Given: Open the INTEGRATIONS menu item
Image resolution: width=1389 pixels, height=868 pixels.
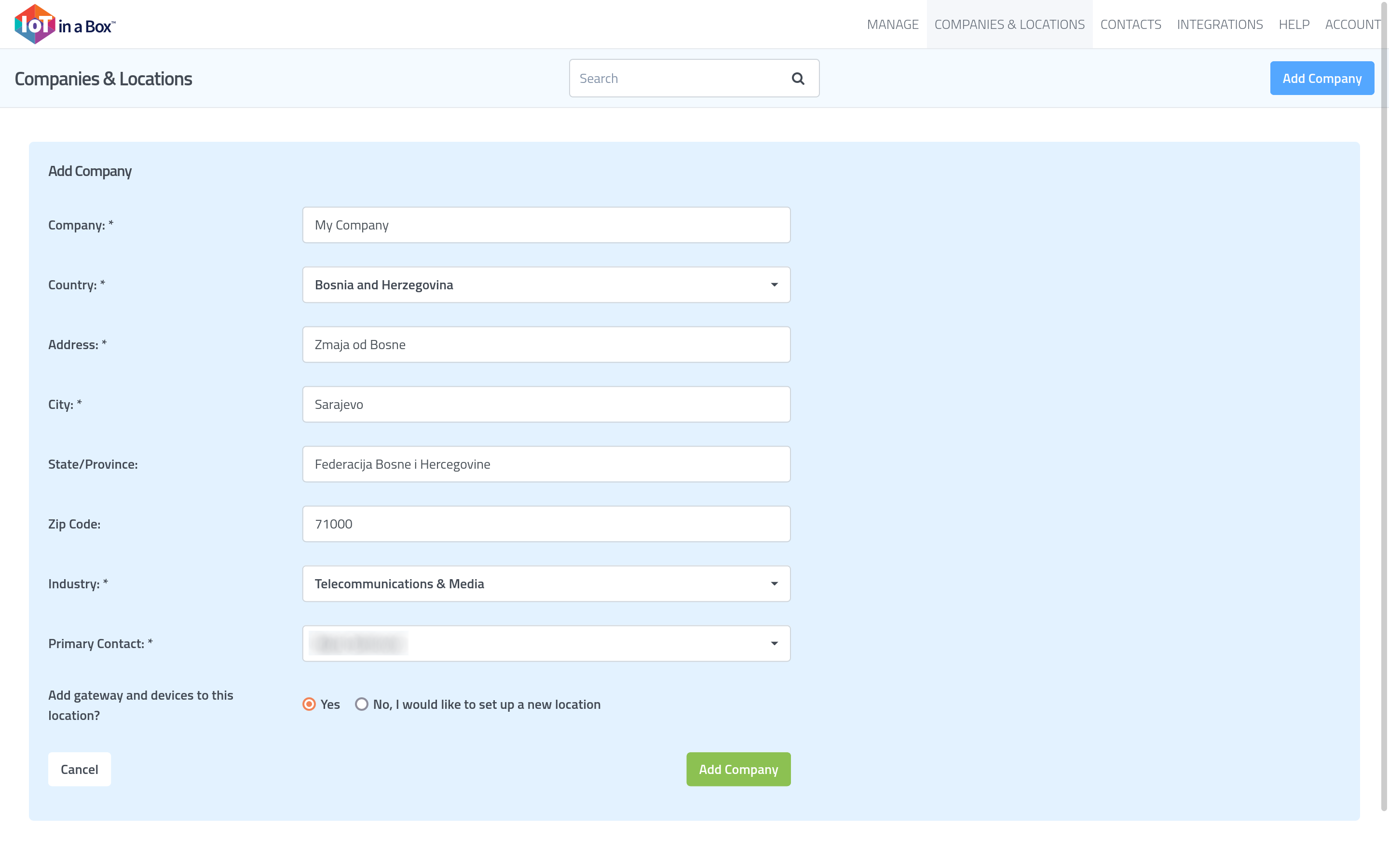Looking at the screenshot, I should (1220, 25).
